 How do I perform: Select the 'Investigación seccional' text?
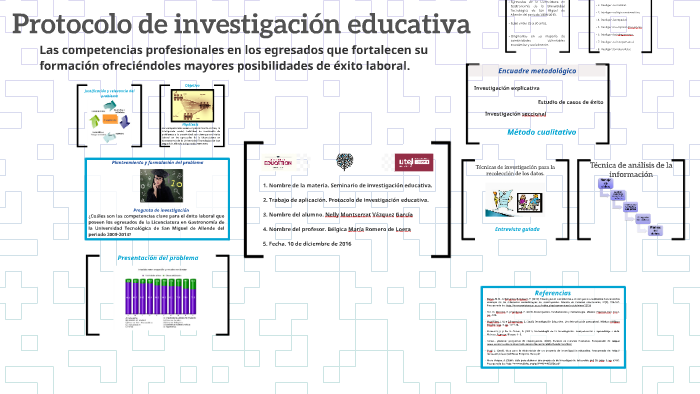tap(515, 114)
